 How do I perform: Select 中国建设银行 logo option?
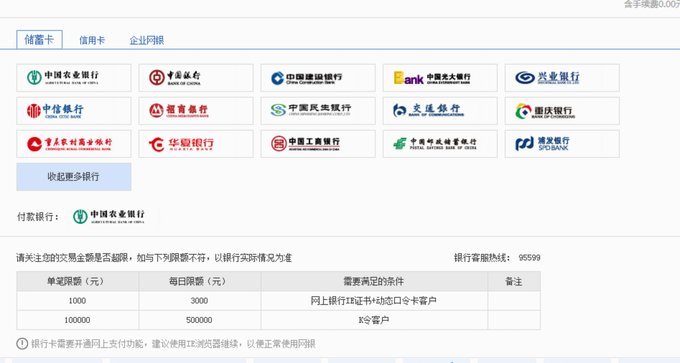(x=318, y=78)
